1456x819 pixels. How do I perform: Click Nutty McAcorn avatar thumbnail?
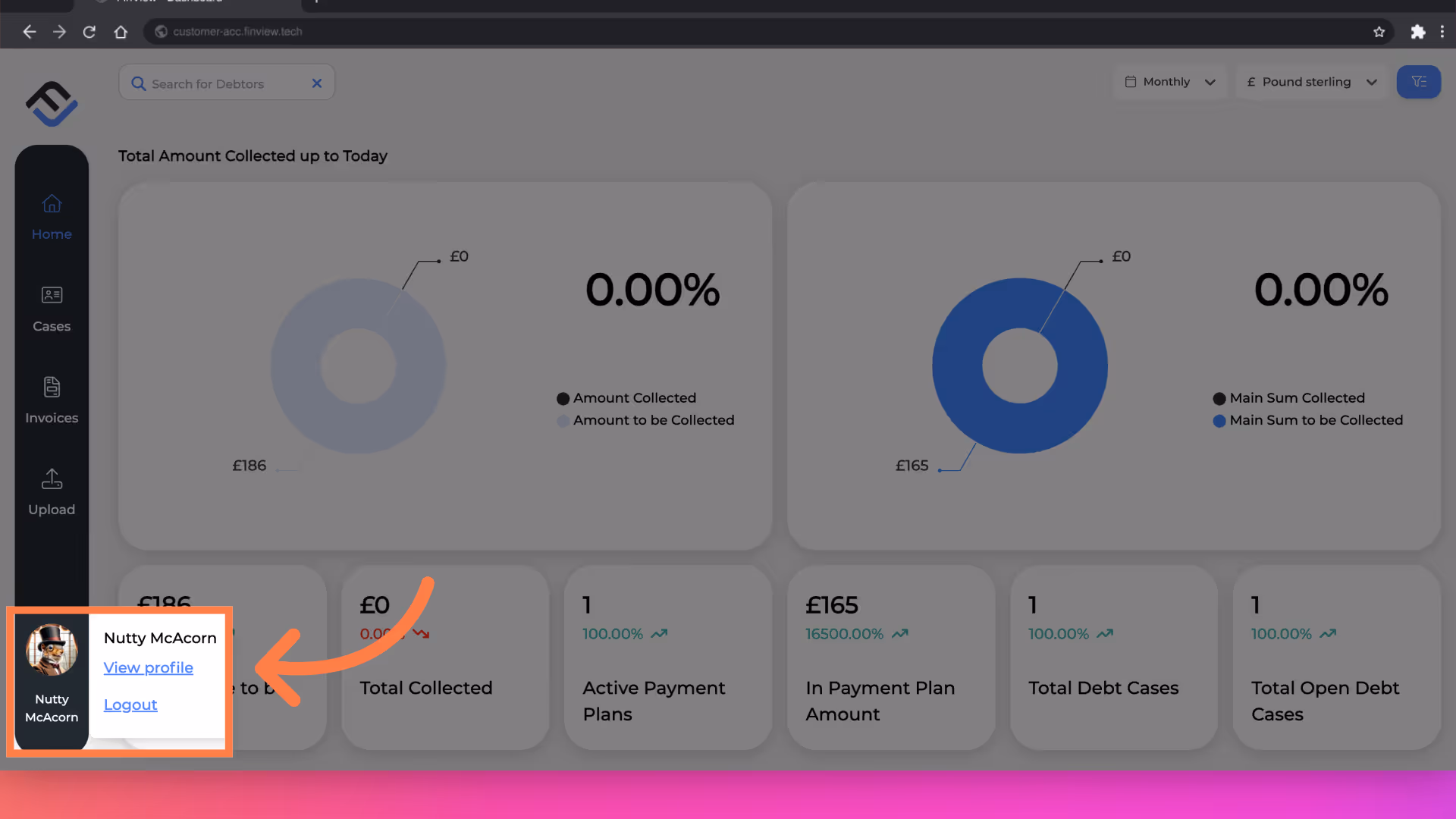(52, 650)
